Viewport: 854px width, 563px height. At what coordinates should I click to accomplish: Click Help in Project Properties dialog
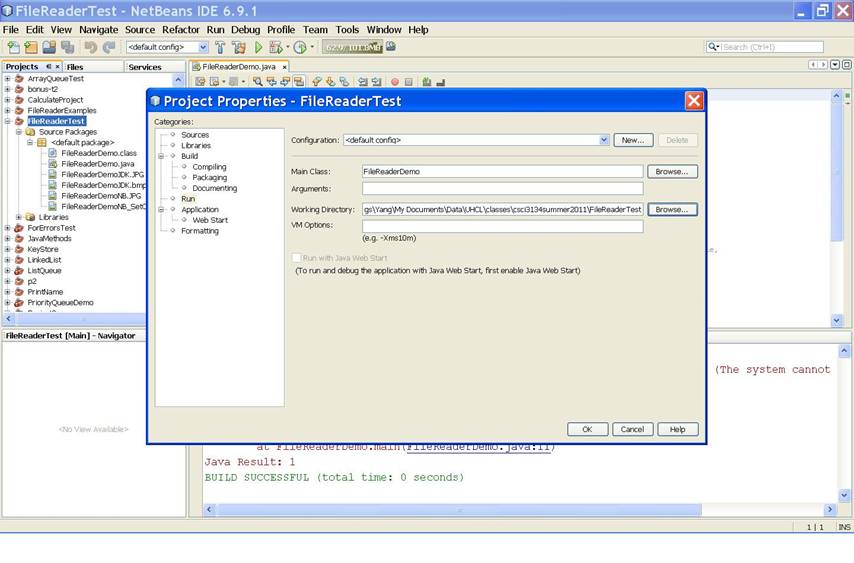click(x=678, y=429)
